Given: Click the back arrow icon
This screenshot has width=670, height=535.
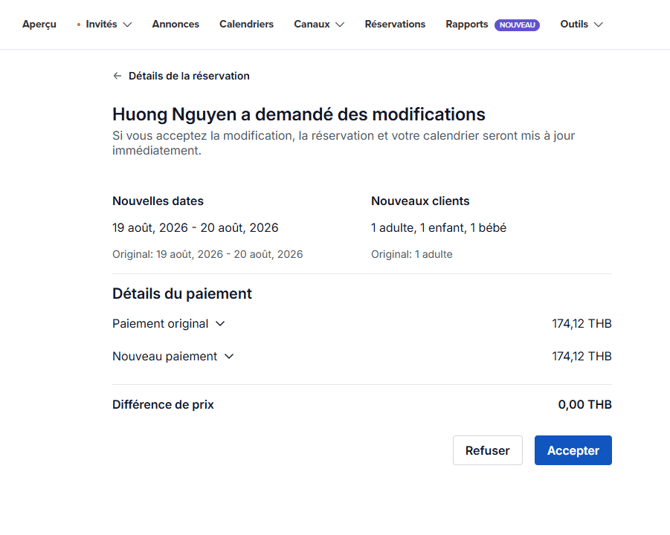Looking at the screenshot, I should (117, 76).
